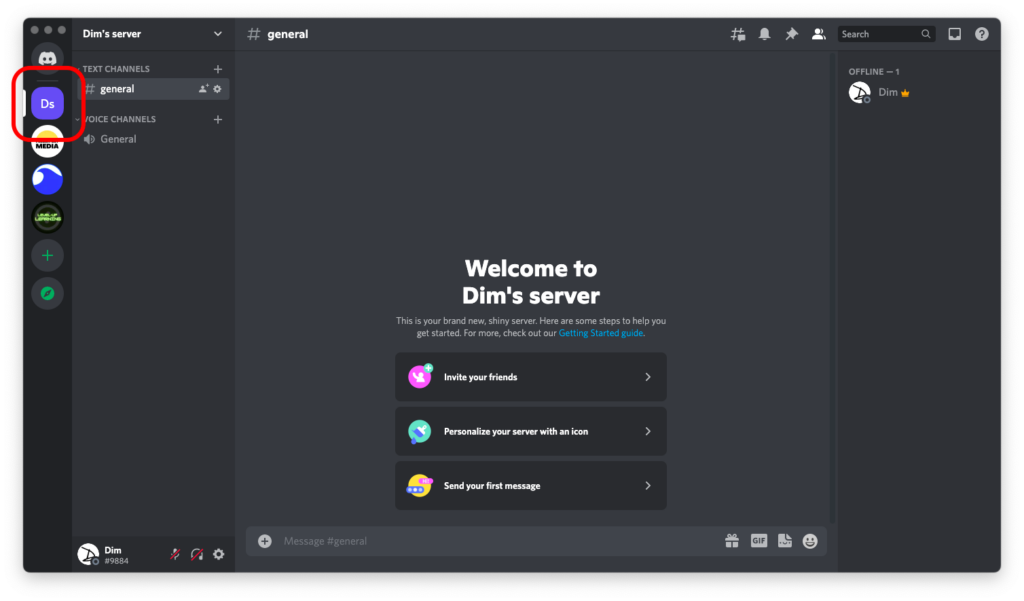
Task: Click arrow on Send your first message
Action: (648, 485)
